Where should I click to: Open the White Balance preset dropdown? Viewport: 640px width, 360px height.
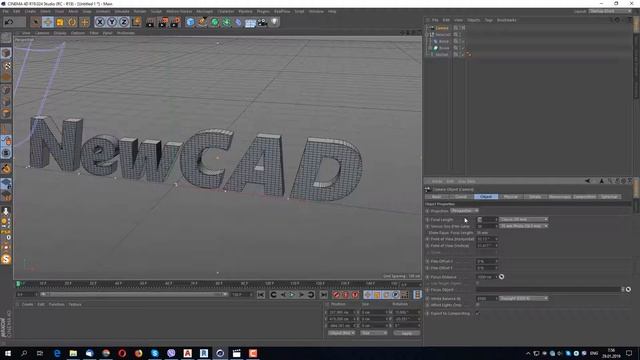point(523,299)
